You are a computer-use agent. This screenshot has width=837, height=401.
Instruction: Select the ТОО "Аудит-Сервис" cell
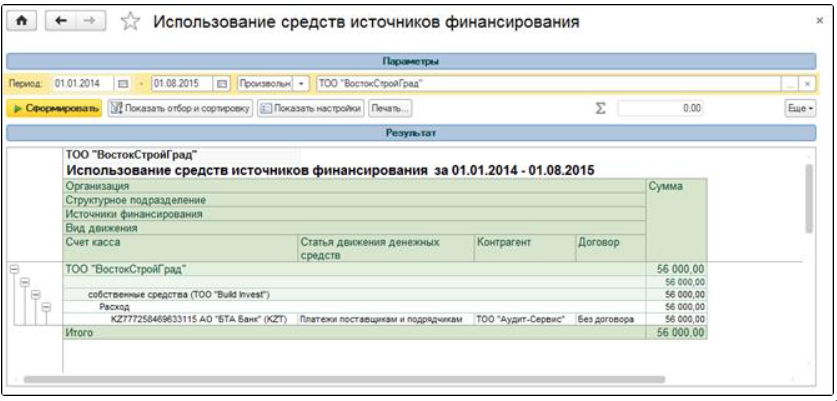pos(525,319)
